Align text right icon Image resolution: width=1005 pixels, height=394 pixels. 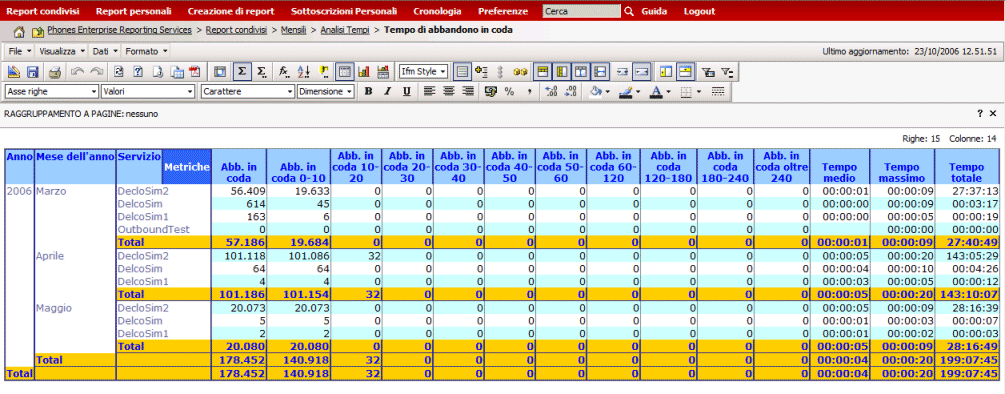(x=468, y=92)
